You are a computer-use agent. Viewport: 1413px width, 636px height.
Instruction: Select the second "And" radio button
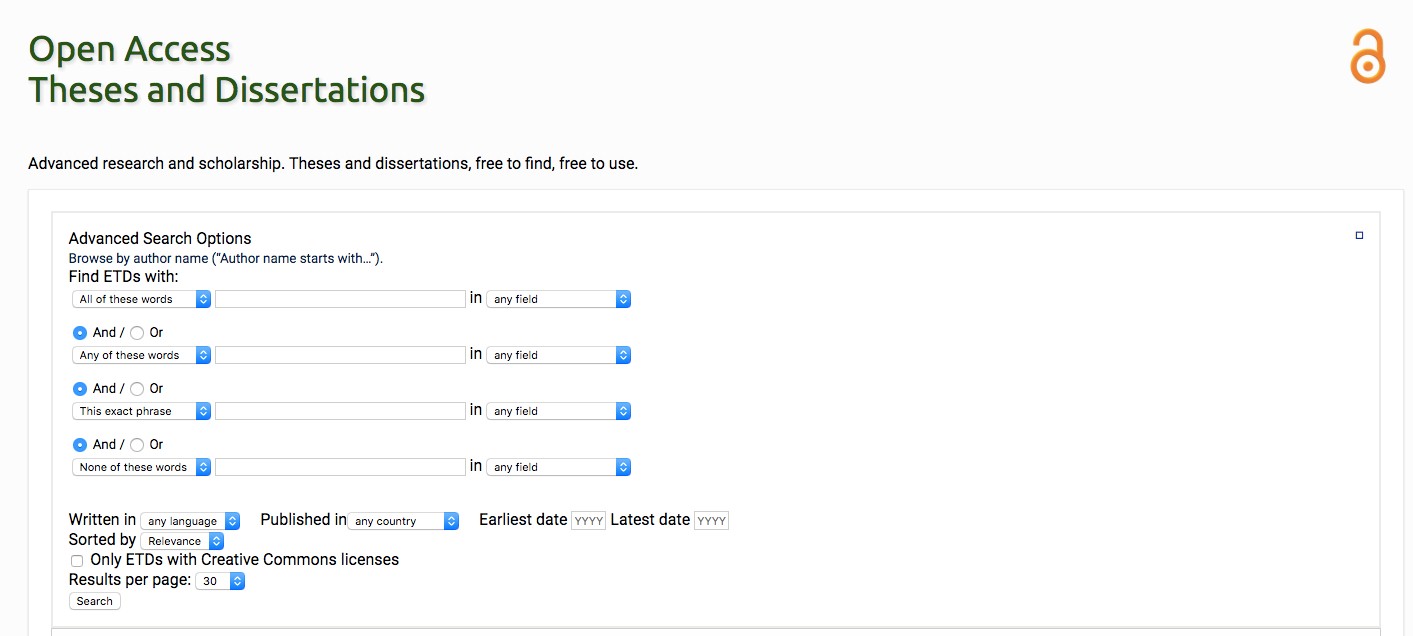coord(80,389)
